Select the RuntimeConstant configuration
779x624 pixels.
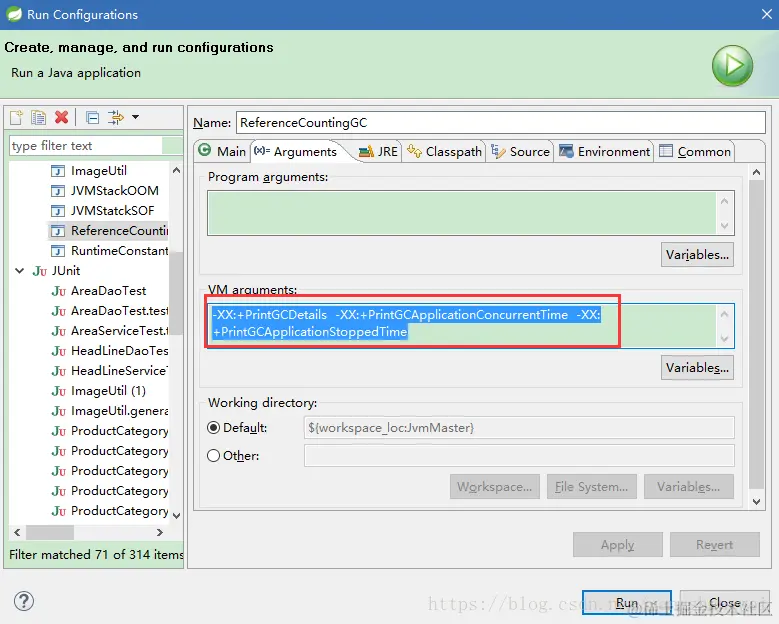point(110,250)
